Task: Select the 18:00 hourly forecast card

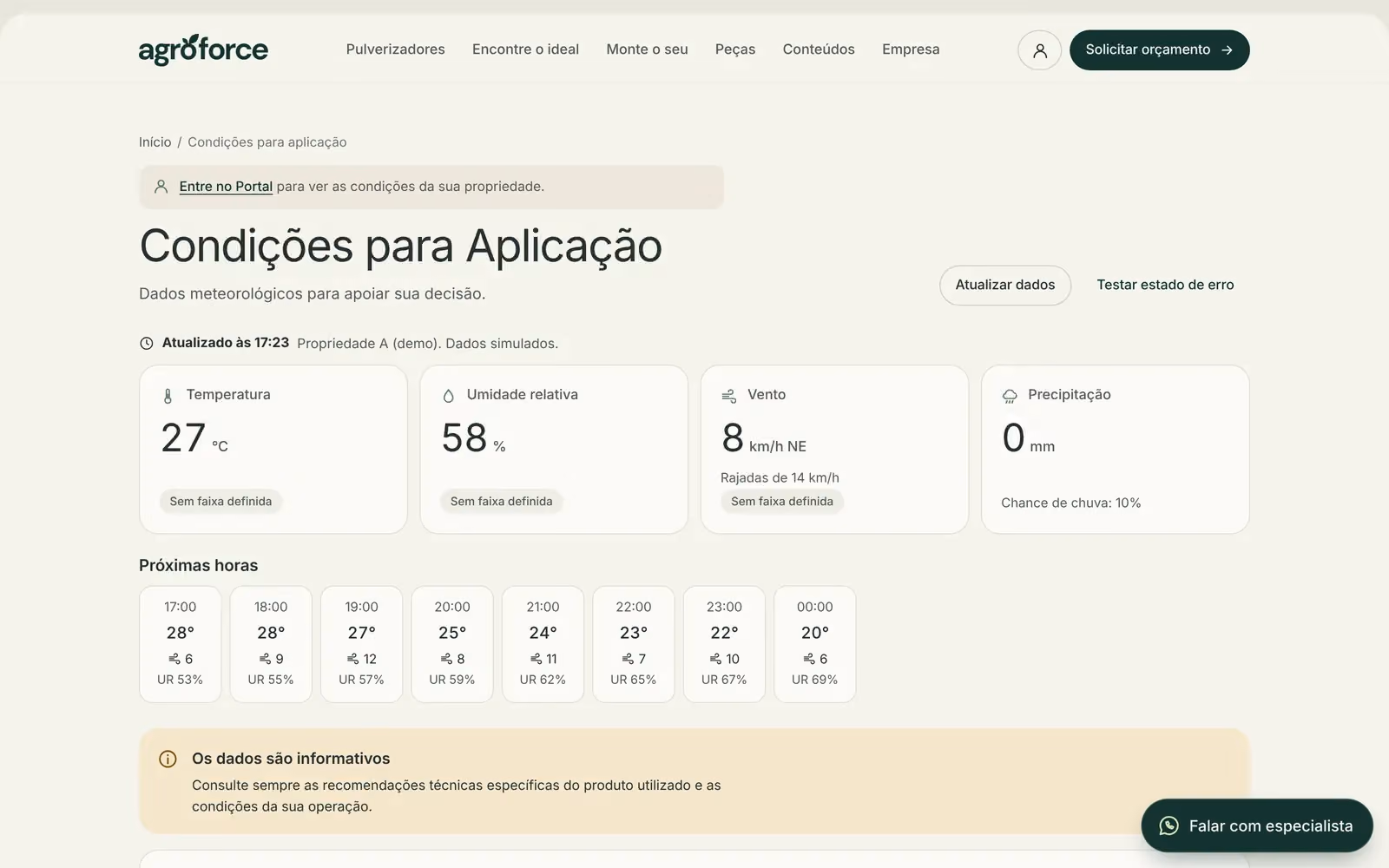Action: click(x=271, y=644)
